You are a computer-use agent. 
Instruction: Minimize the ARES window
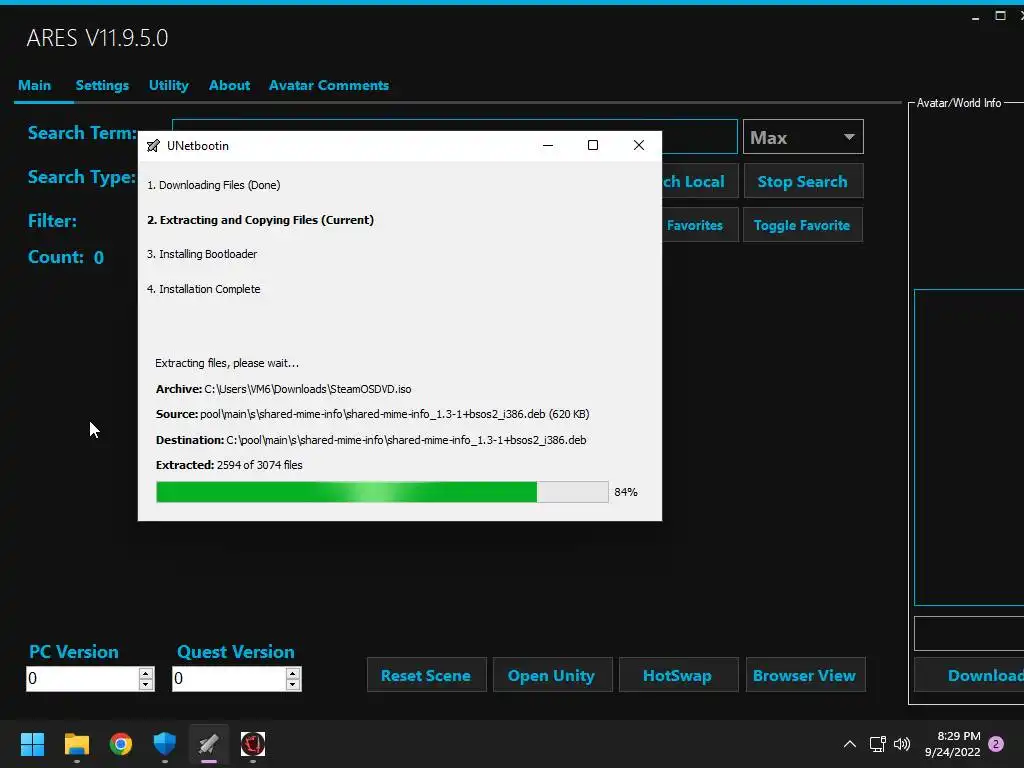click(975, 17)
